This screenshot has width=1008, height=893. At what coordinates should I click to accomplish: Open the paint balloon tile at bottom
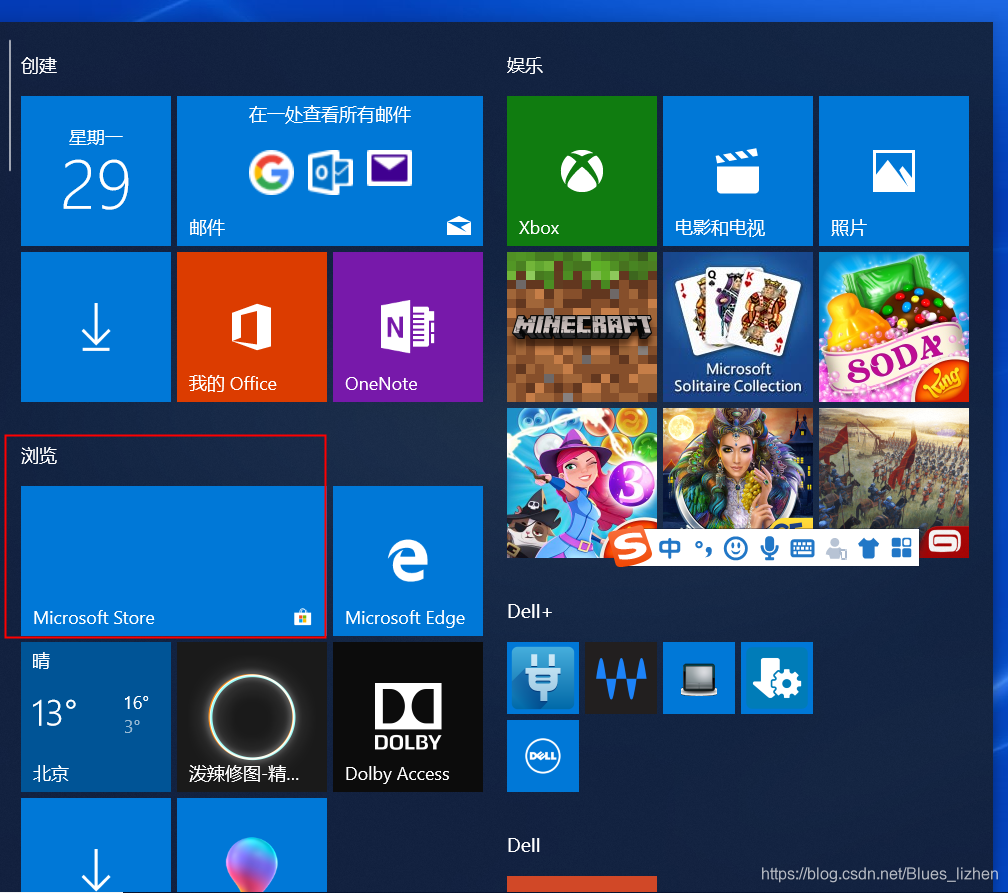pos(252,845)
